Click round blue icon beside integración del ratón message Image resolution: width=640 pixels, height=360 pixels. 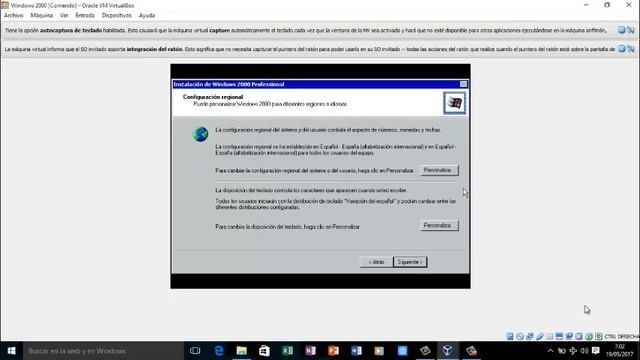pyautogui.click(x=622, y=49)
